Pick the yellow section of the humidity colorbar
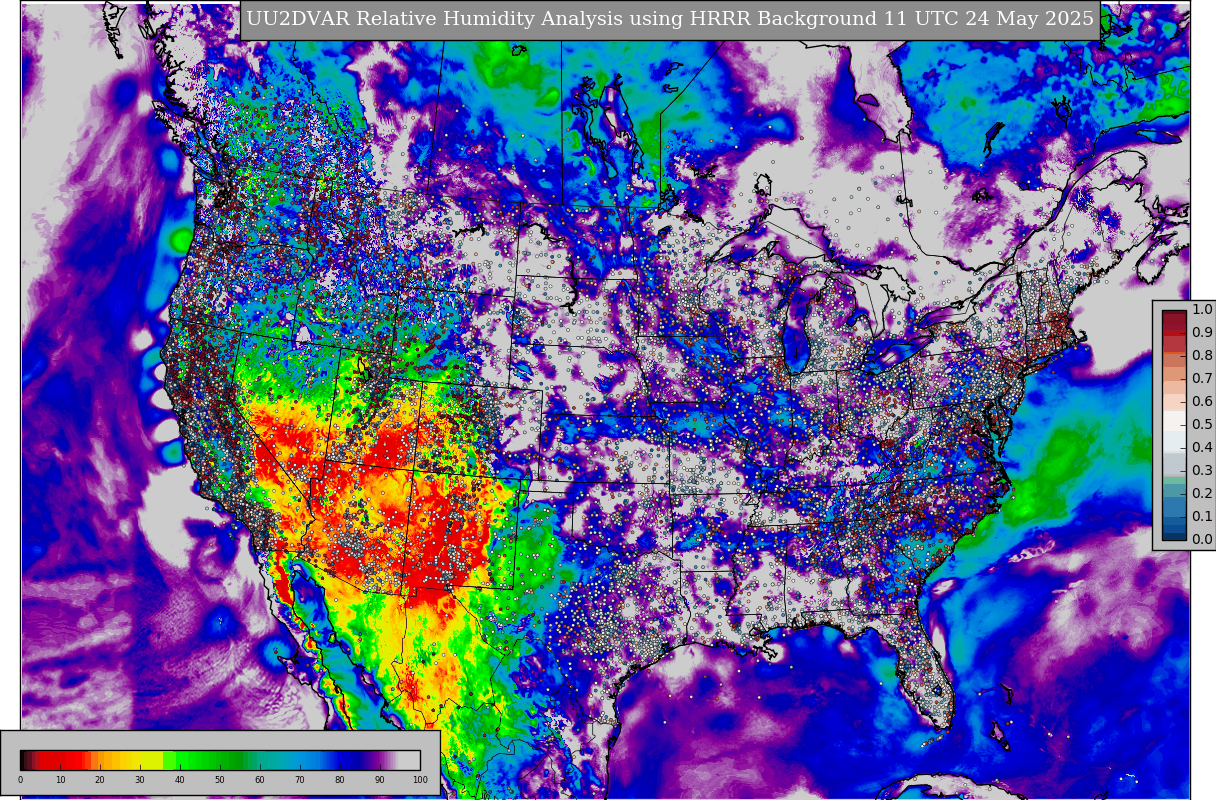This screenshot has width=1216, height=800. point(147,760)
